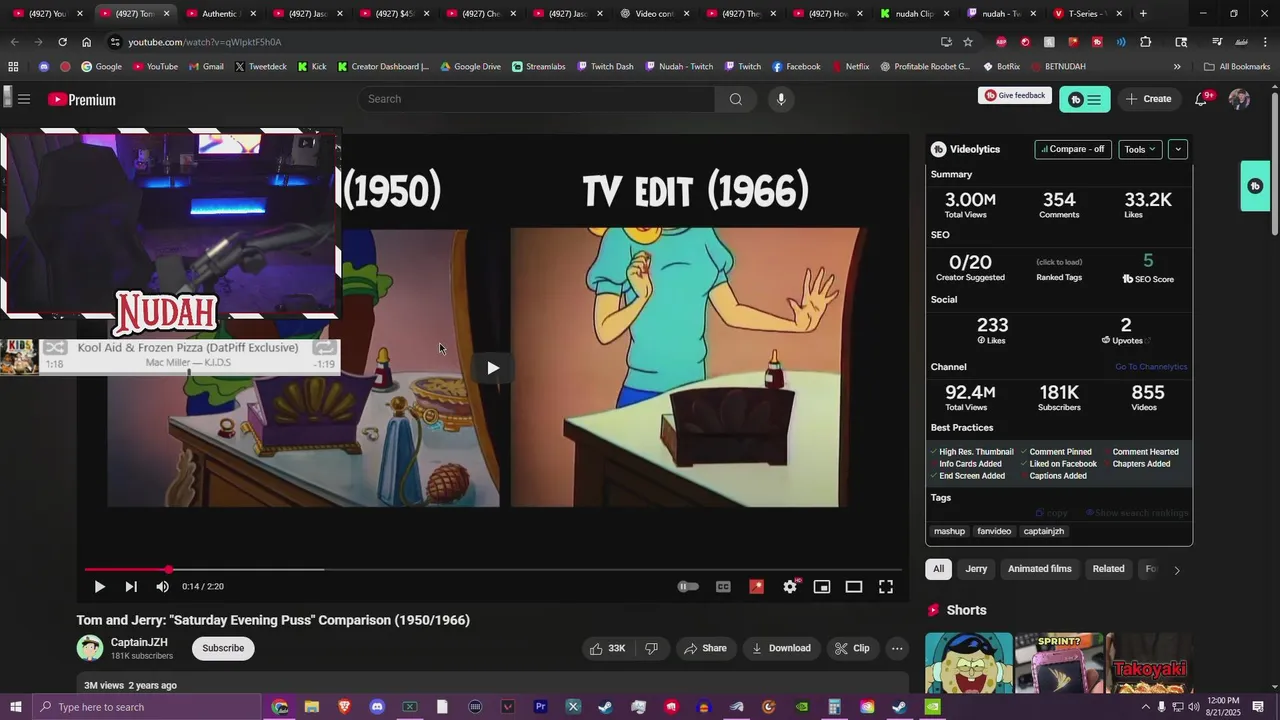Screen dimensions: 1280x720
Task: Reload the page
Action: [62, 42]
